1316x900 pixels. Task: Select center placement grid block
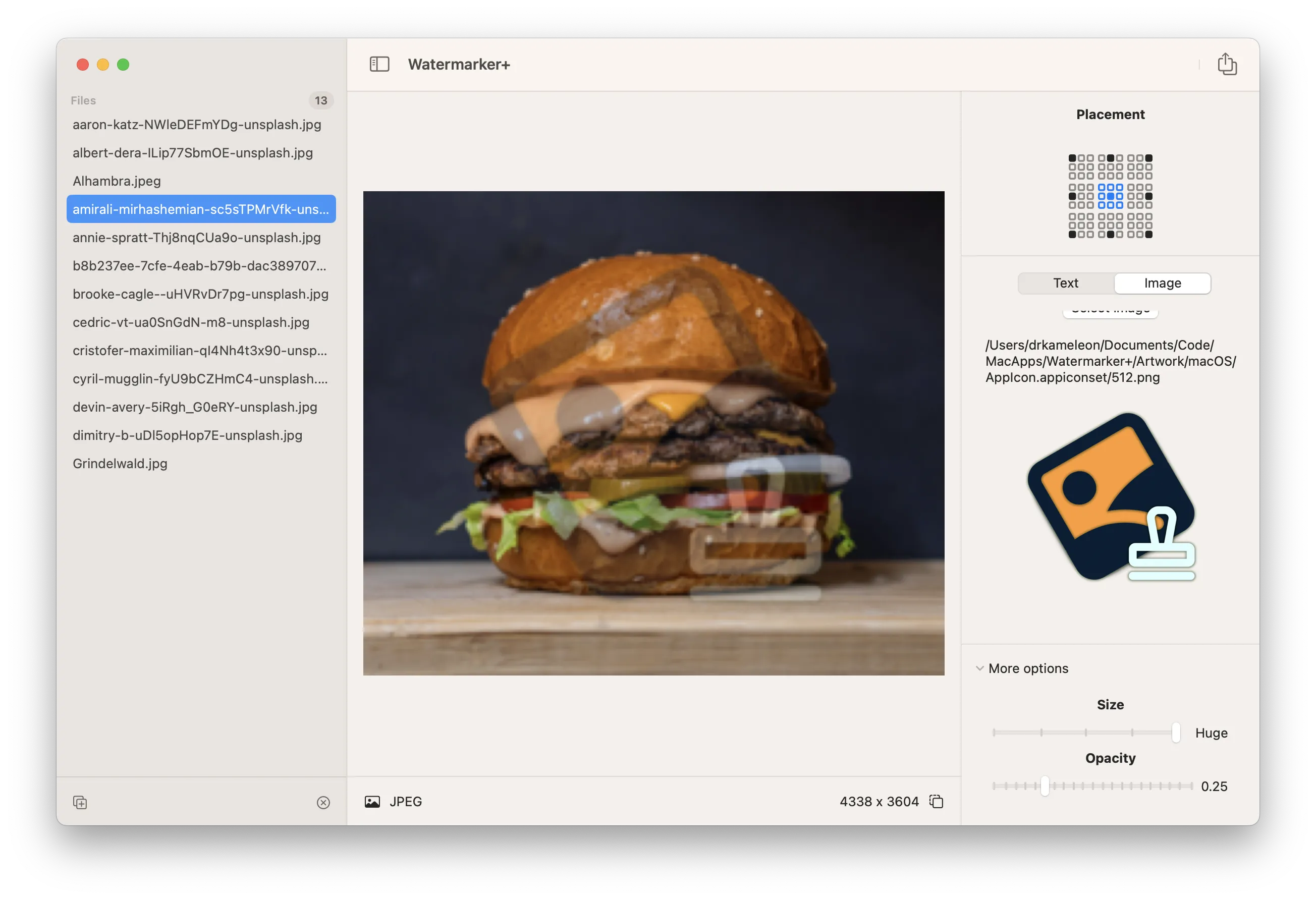(x=1110, y=196)
